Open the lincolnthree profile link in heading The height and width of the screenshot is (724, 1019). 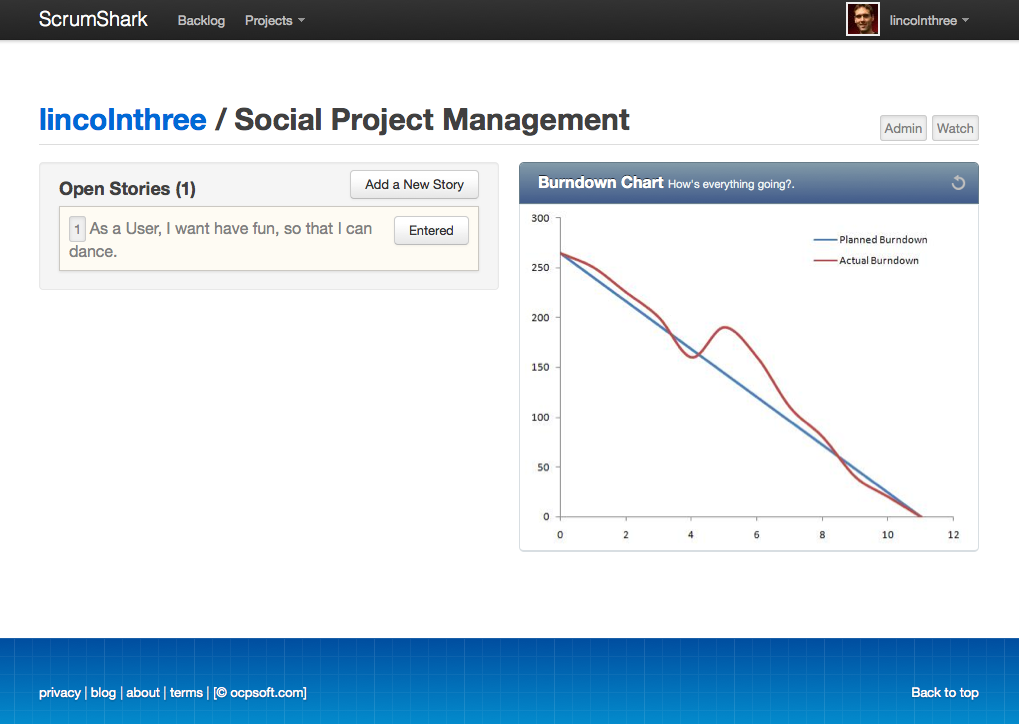click(123, 120)
